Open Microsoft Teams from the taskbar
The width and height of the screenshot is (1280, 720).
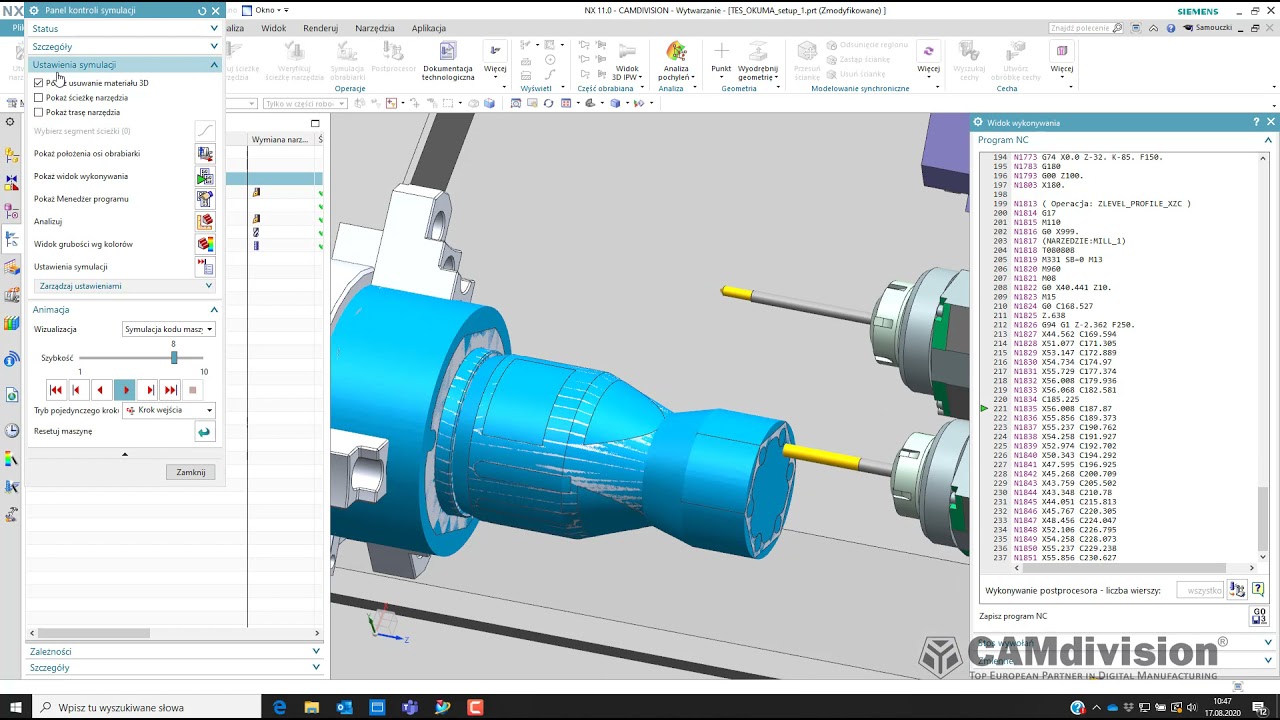click(410, 708)
